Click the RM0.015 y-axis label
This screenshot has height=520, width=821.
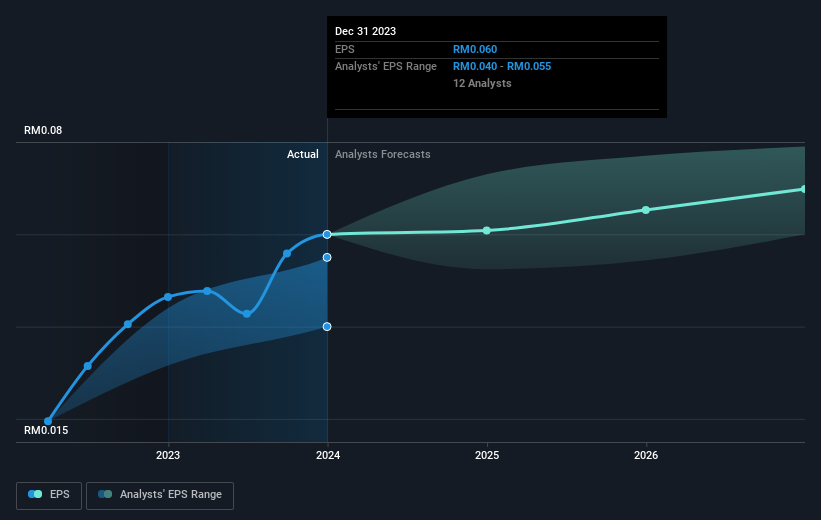tap(46, 430)
